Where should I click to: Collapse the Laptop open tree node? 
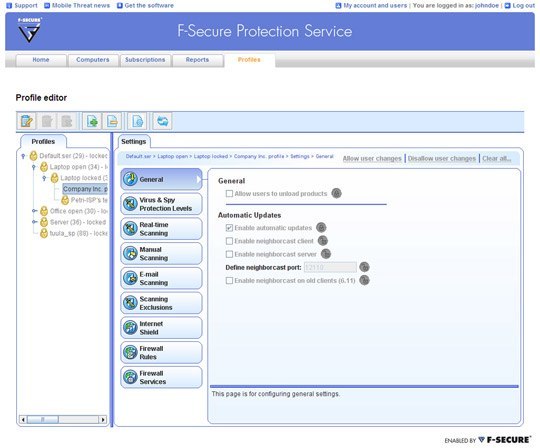coord(34,167)
